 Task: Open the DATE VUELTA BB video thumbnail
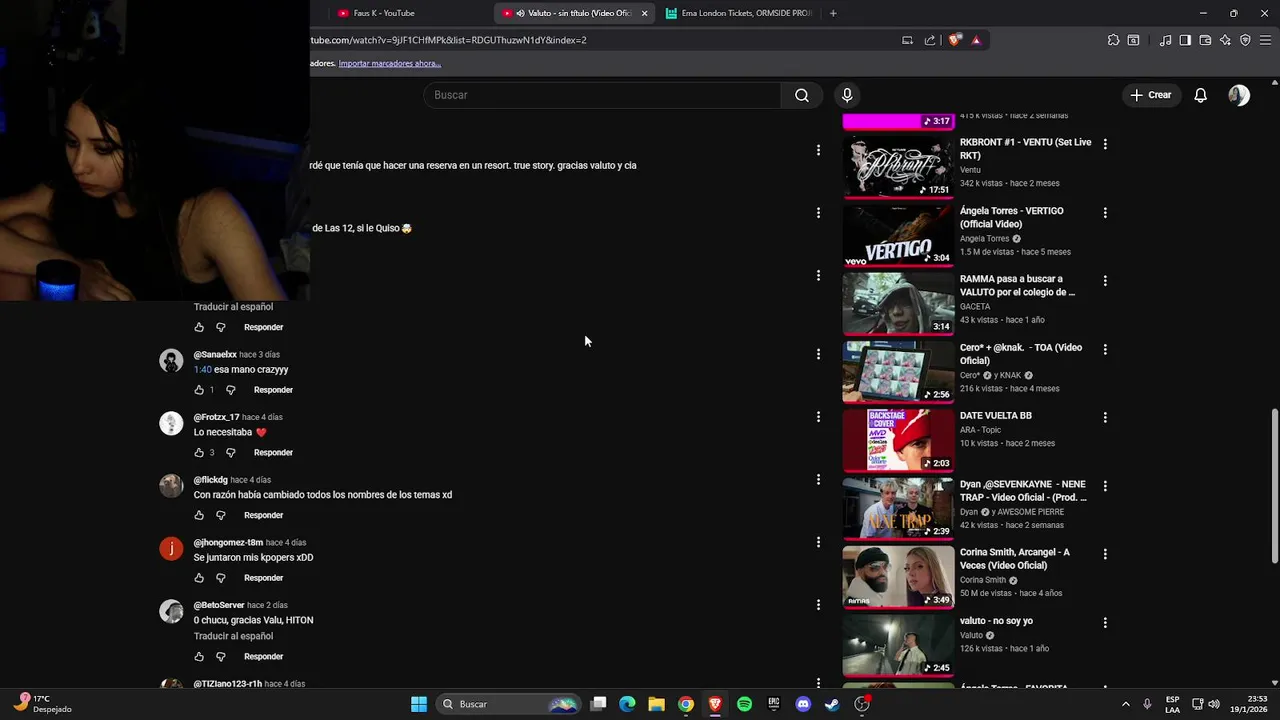click(898, 441)
